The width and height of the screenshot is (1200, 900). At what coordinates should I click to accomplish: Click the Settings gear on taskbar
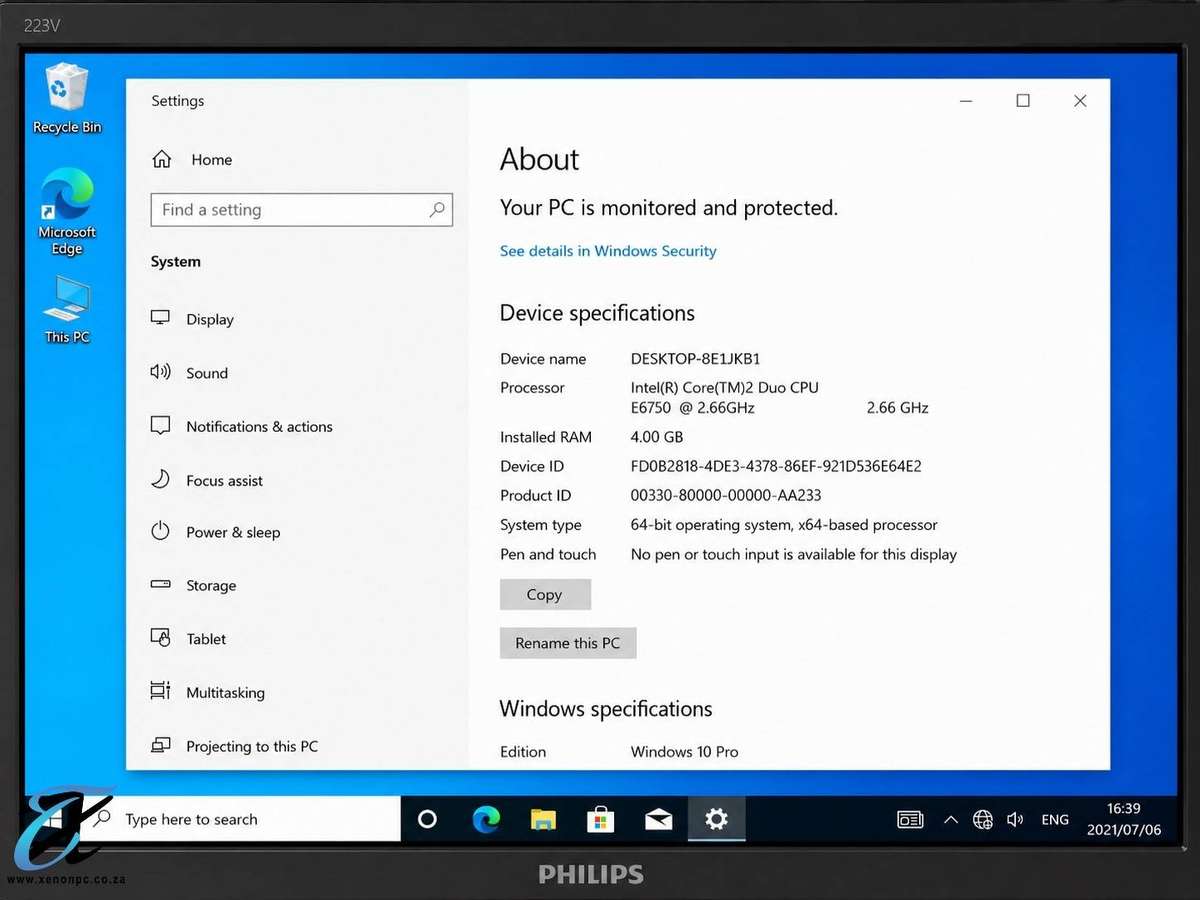coord(716,819)
